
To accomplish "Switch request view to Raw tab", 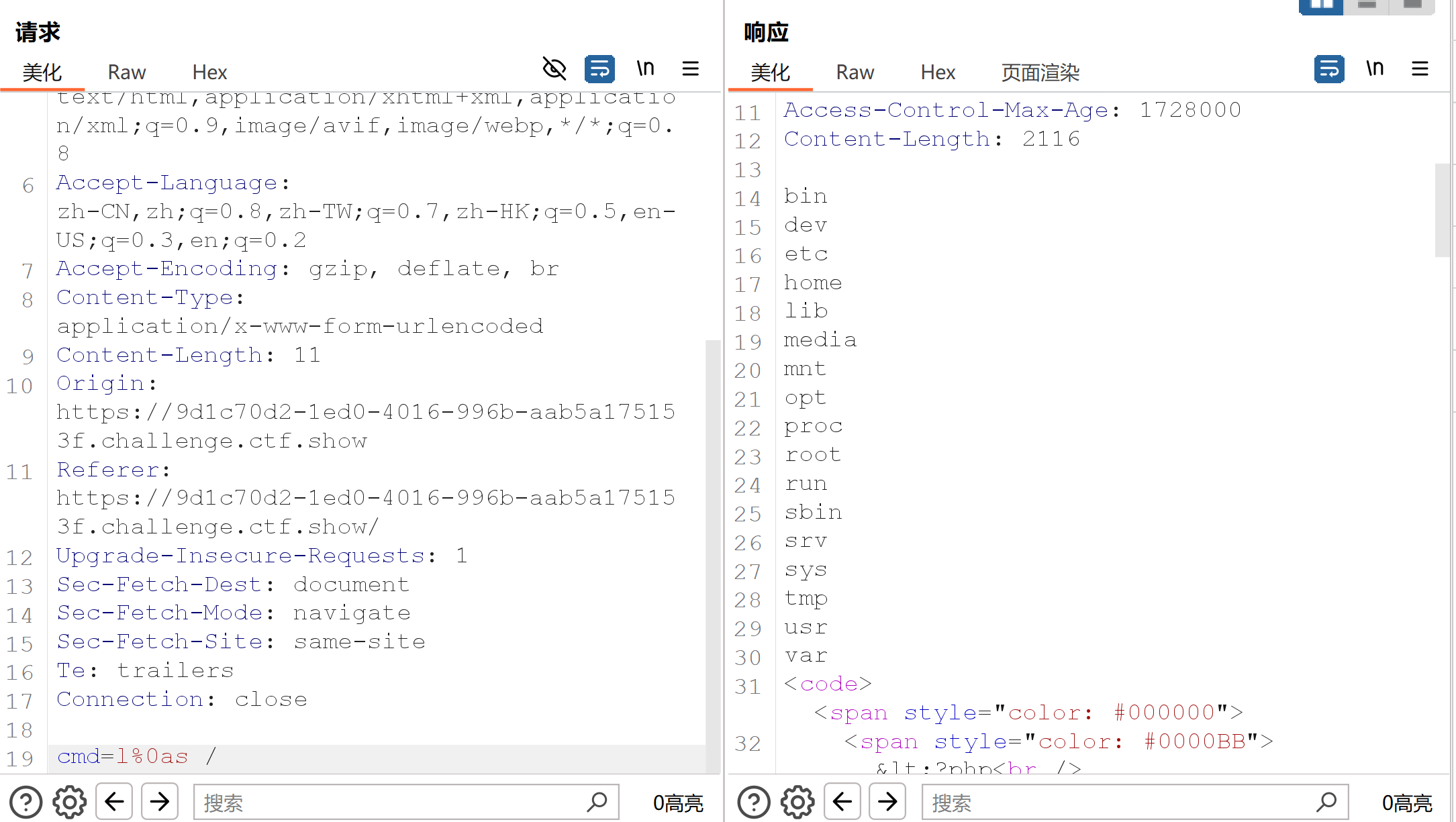I will [127, 72].
